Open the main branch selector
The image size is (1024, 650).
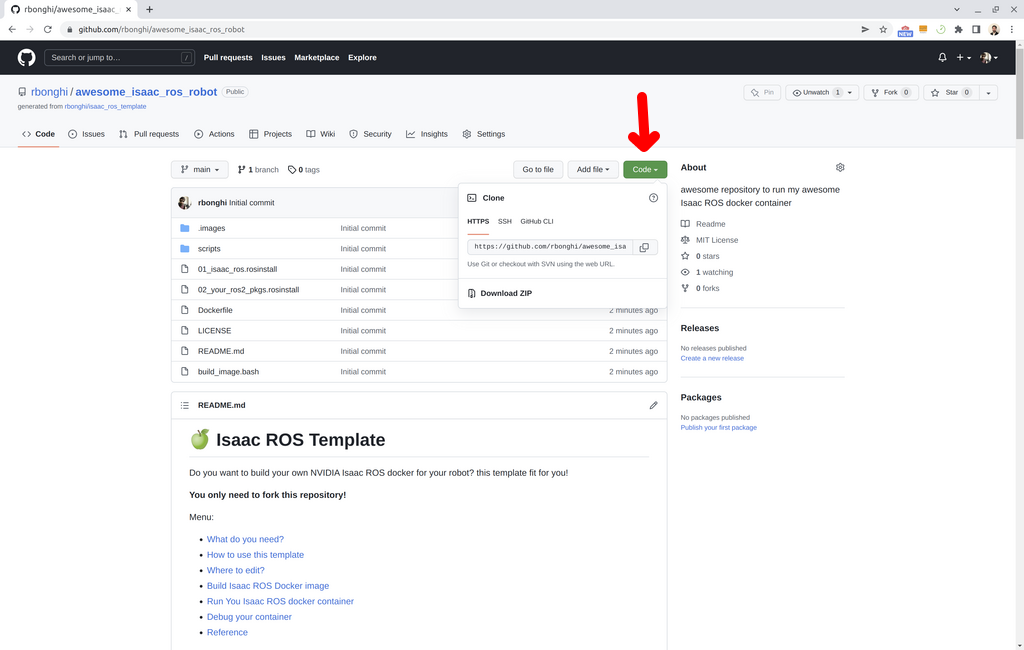pos(200,169)
